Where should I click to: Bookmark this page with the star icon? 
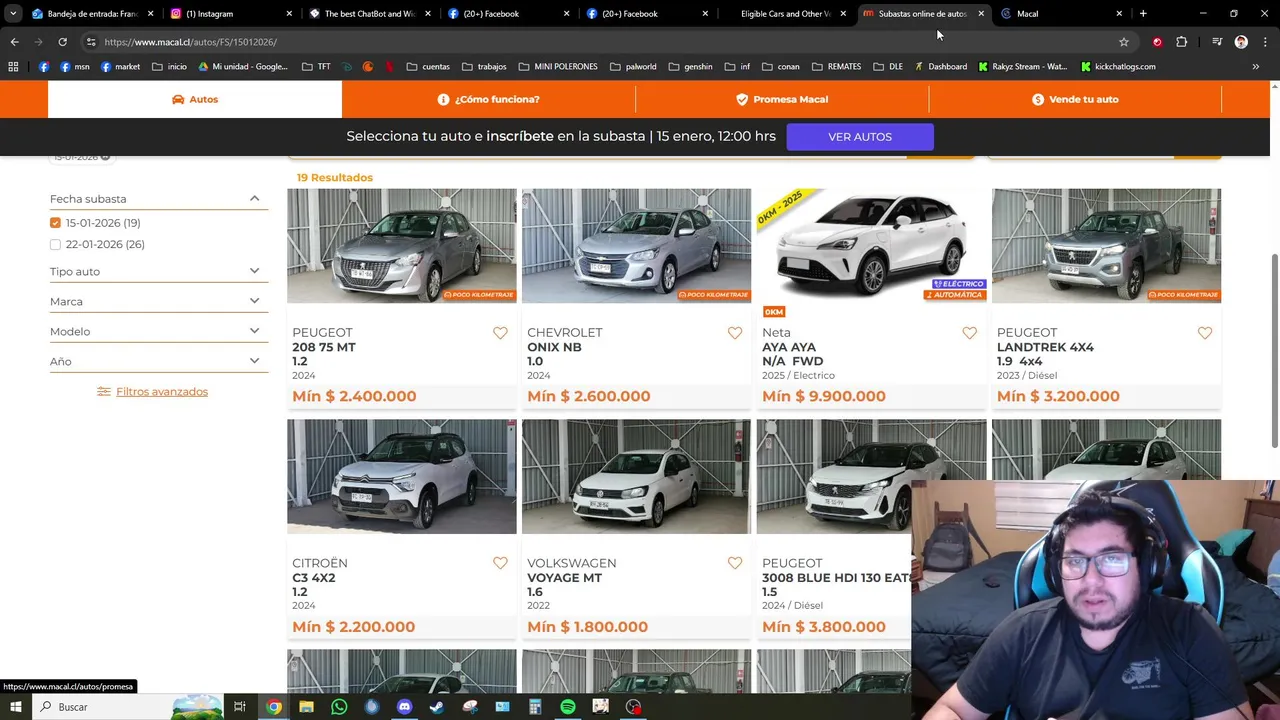click(1124, 42)
